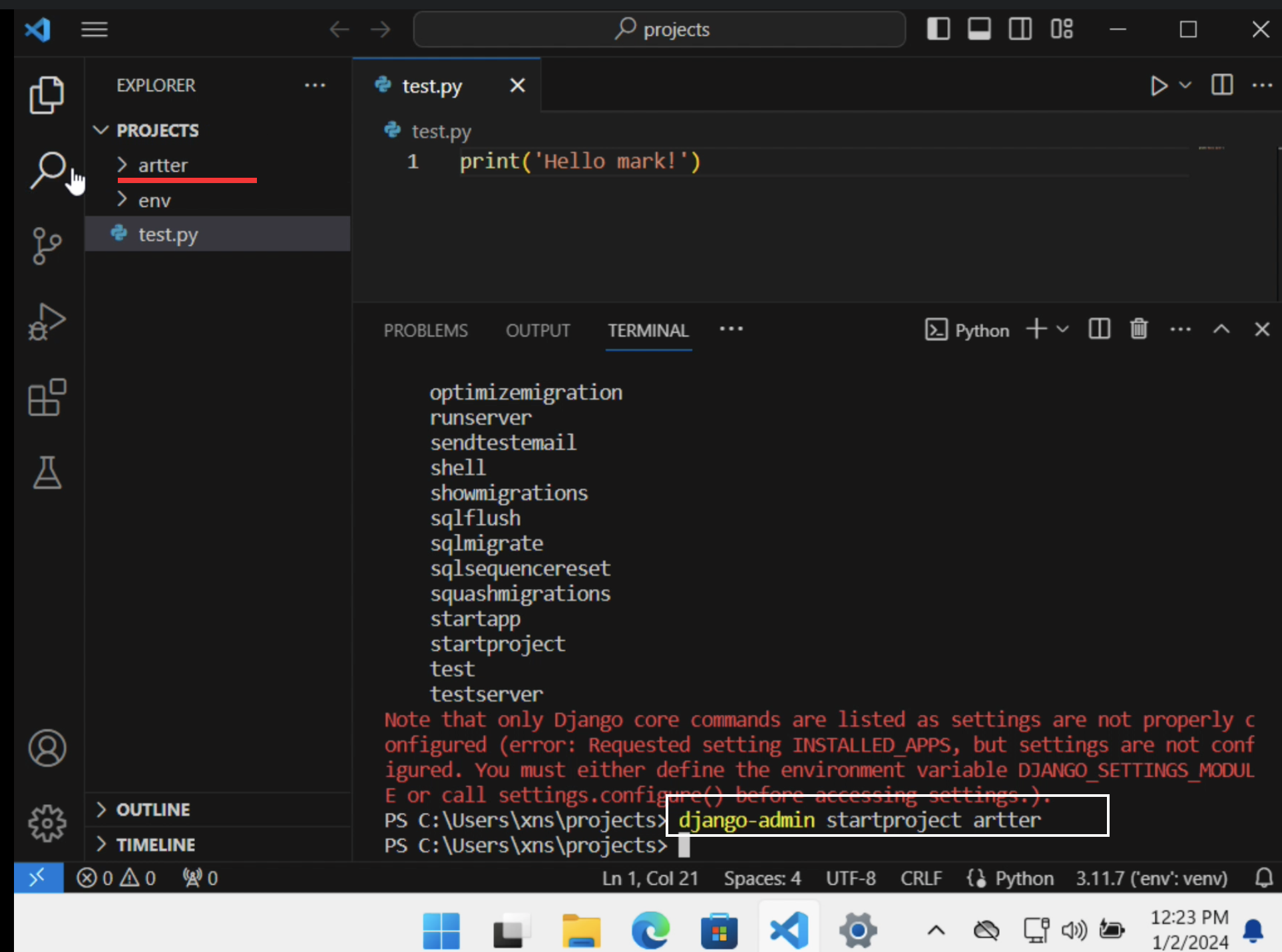Open the Testing flask view
Viewport: 1282px width, 952px height.
point(47,473)
